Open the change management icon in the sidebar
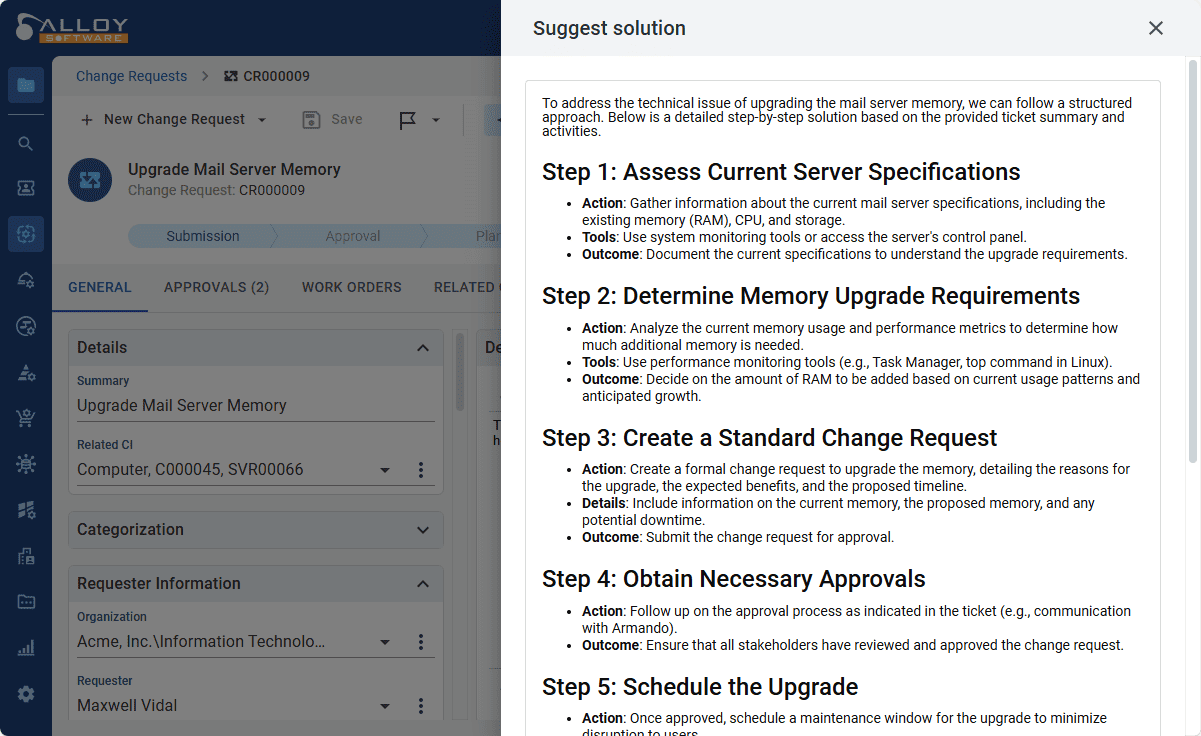Screen dimensions: 1201x736 26,234
